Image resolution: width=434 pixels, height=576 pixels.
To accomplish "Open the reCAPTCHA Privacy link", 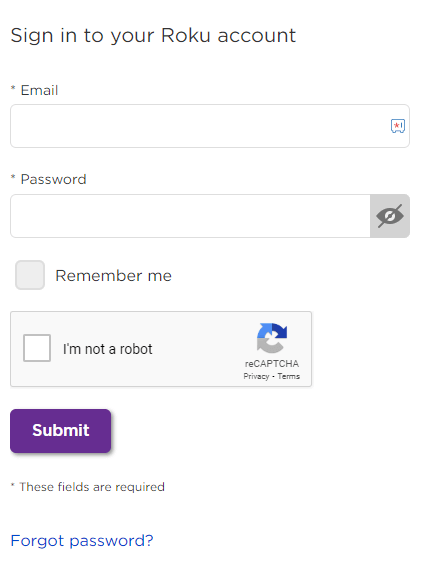I will click(256, 376).
